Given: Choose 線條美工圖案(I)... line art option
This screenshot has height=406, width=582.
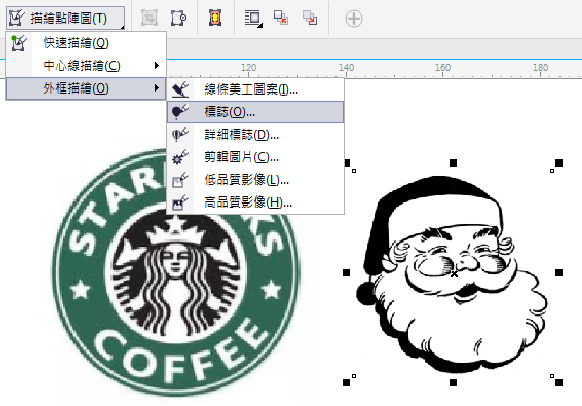Looking at the screenshot, I should (255, 89).
